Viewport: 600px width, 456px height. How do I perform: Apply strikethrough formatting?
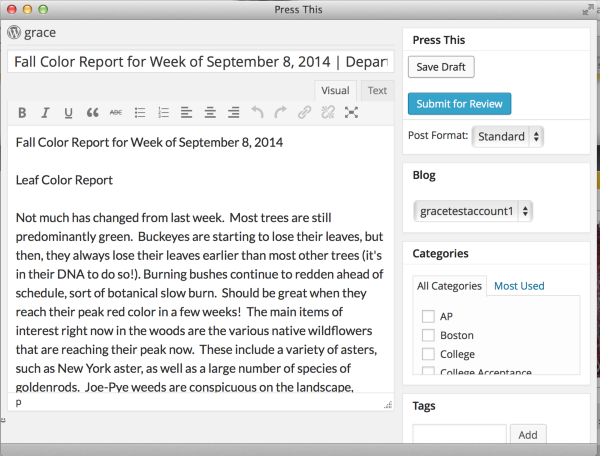coord(116,112)
